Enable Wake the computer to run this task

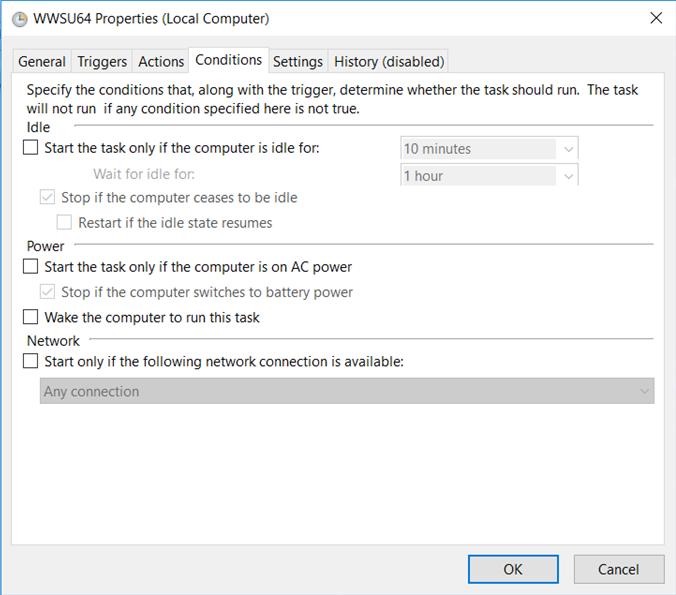(30, 317)
